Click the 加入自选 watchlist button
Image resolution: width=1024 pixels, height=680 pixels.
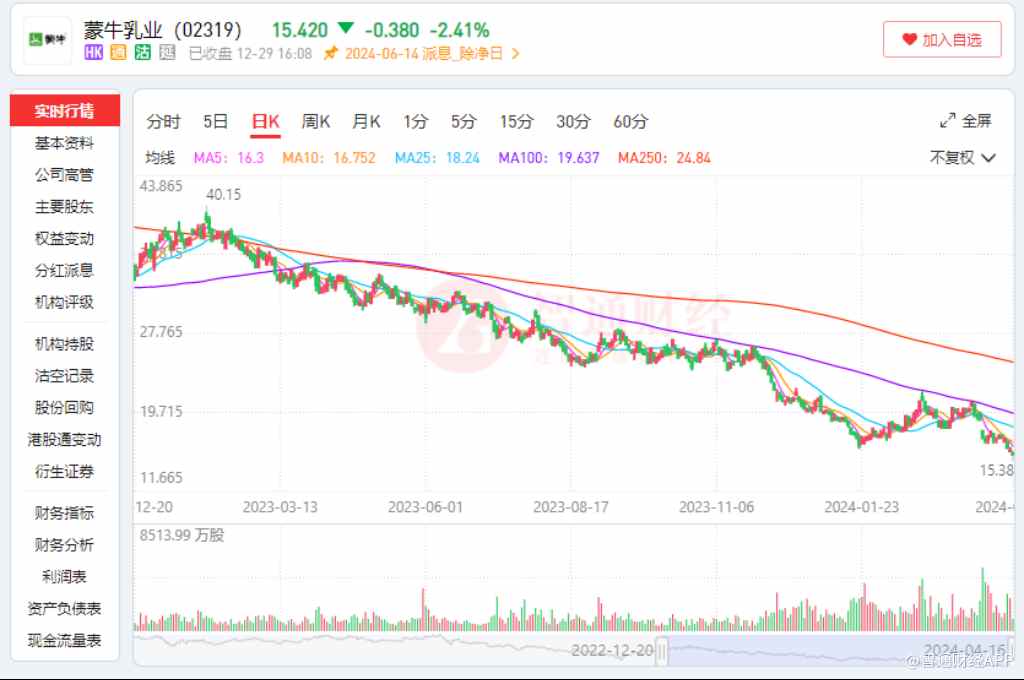(942, 40)
